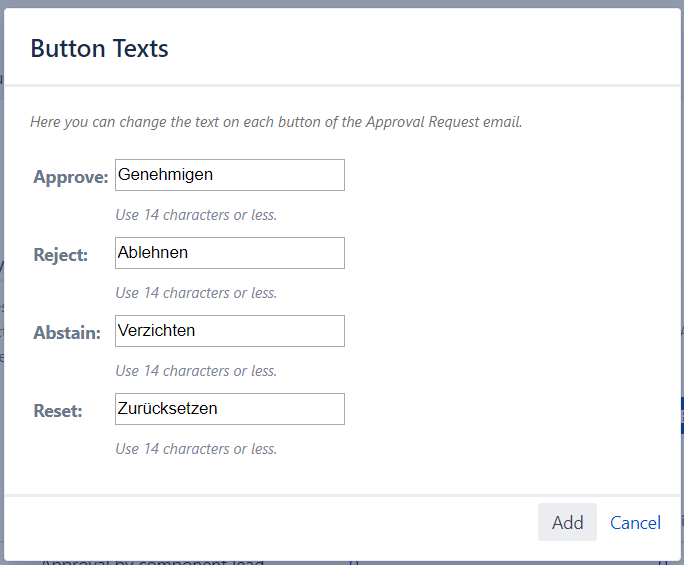684x565 pixels.
Task: Click the "Reject:" field label
Action: pos(60,255)
